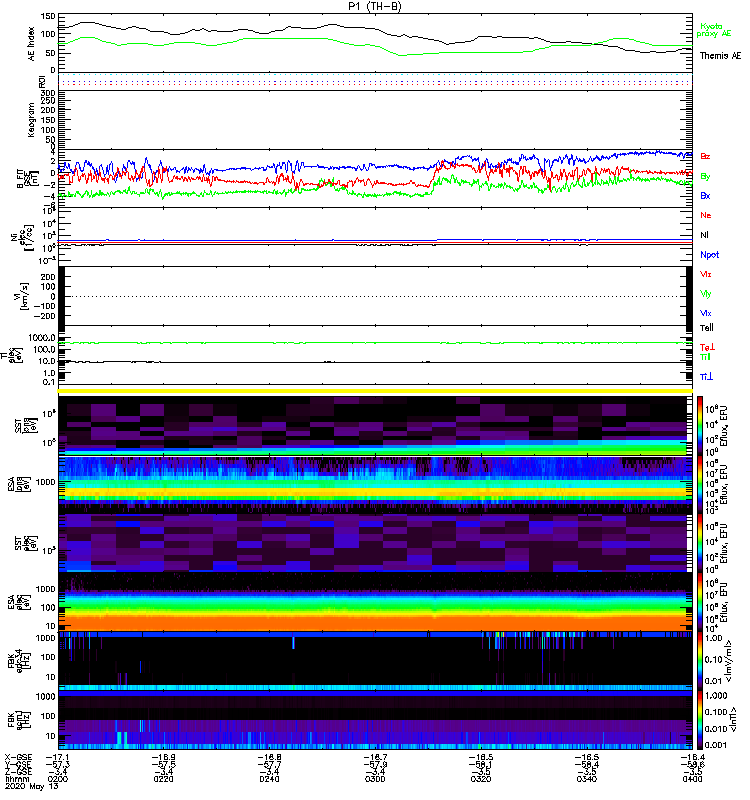Click the B_FIT GSE [nT] axis title
Image resolution: width=750 pixels, height=800 pixels.
27,179
